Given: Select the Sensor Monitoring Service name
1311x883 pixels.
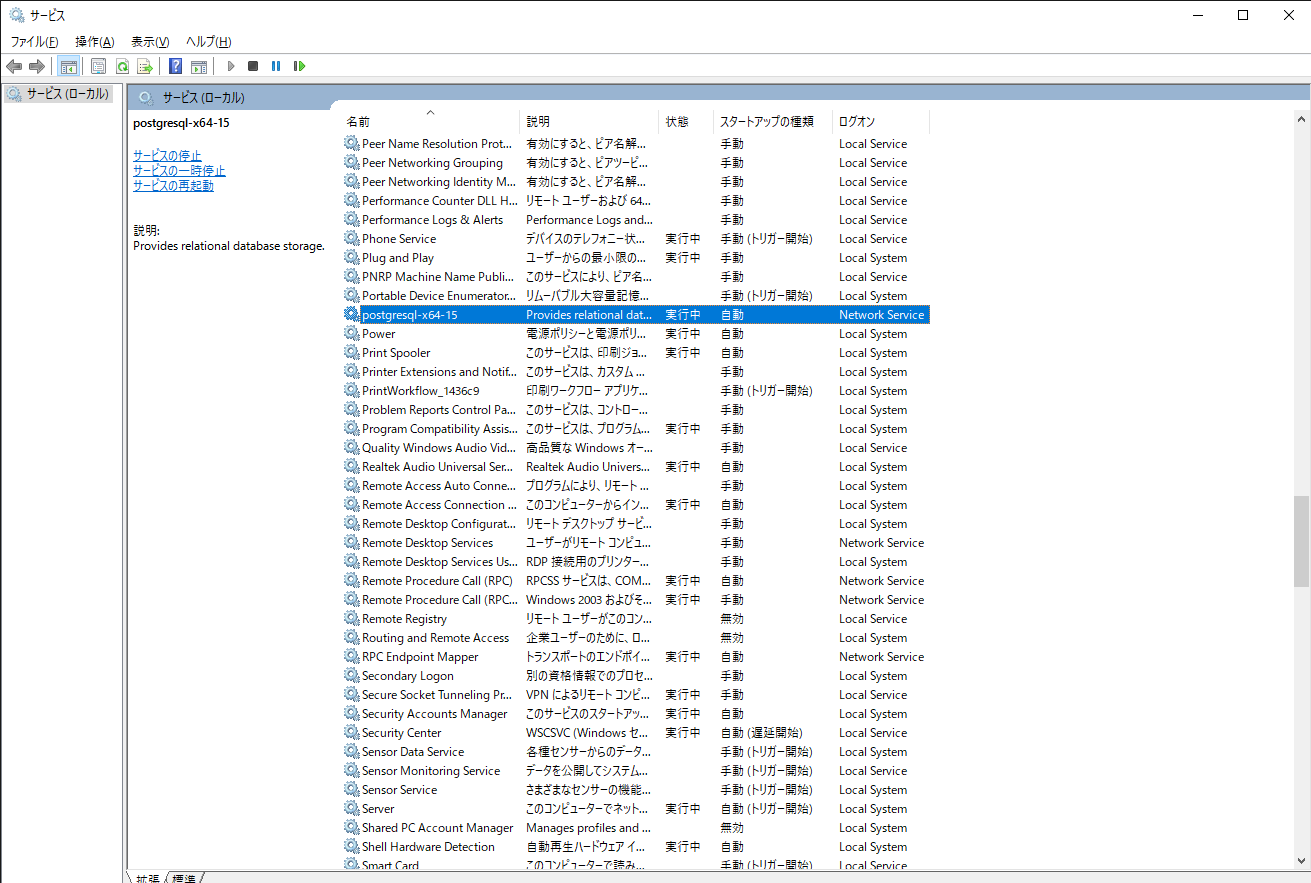Looking at the screenshot, I should coord(431,770).
